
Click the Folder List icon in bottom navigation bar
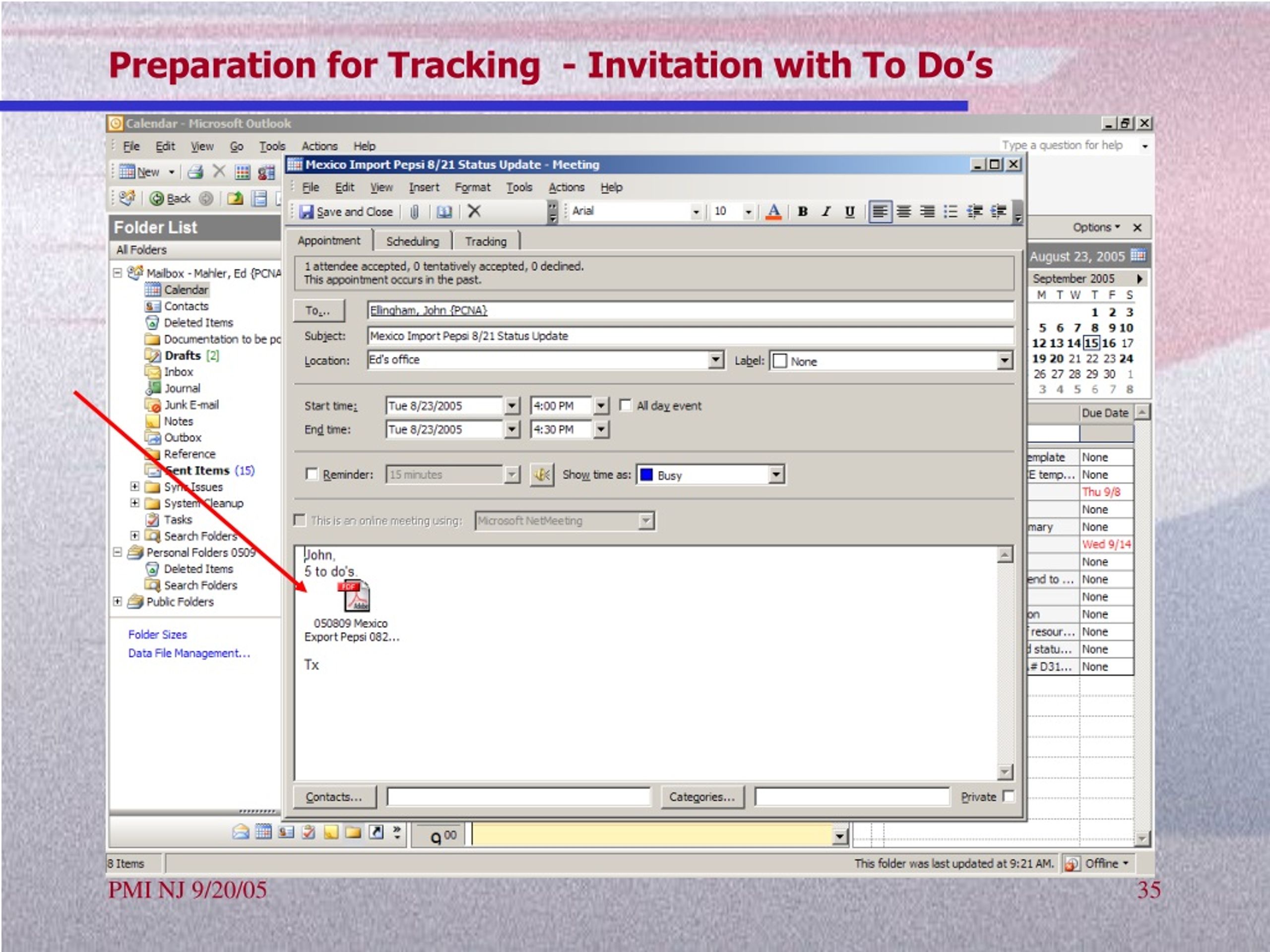[353, 832]
